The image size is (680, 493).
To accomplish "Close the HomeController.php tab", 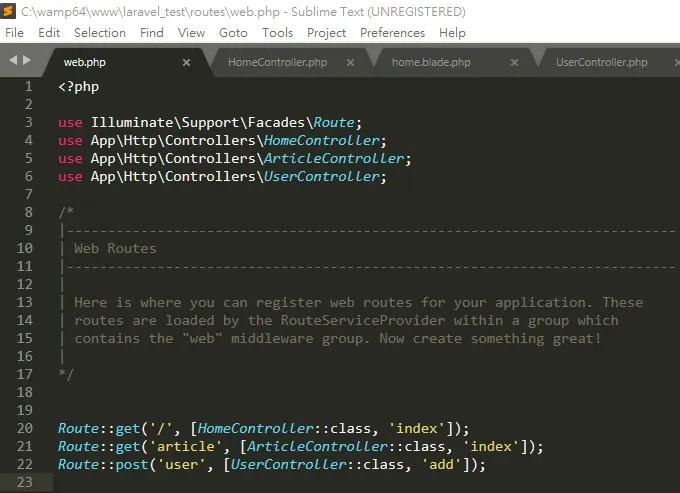I will click(x=350, y=62).
